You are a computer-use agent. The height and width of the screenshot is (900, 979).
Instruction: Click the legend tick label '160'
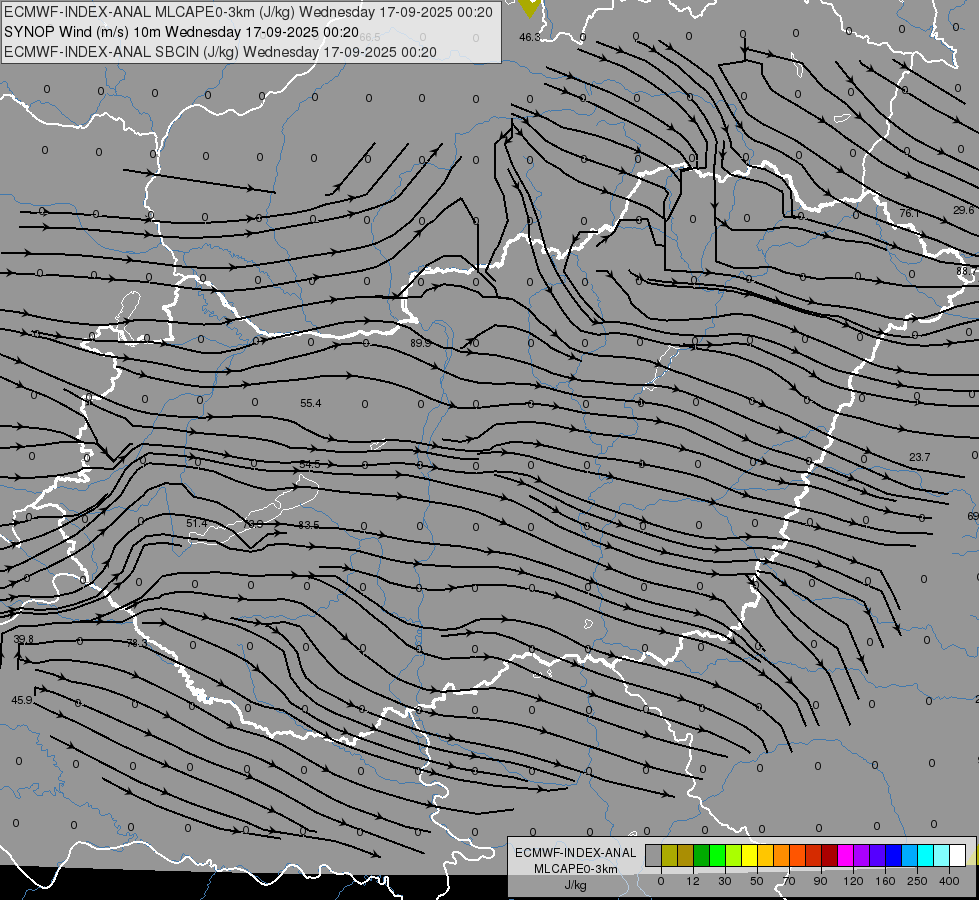point(885,881)
